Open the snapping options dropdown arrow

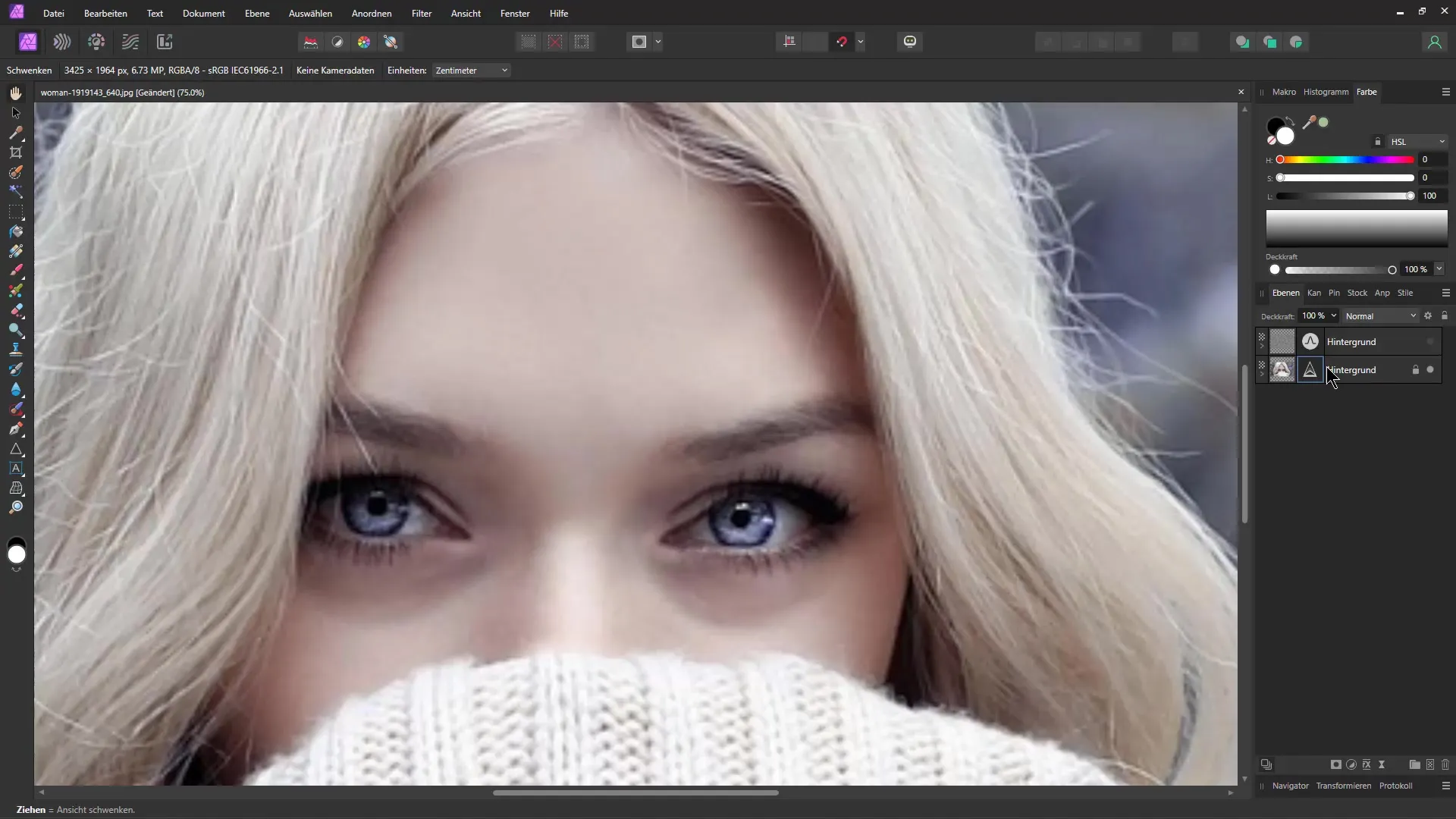click(861, 42)
